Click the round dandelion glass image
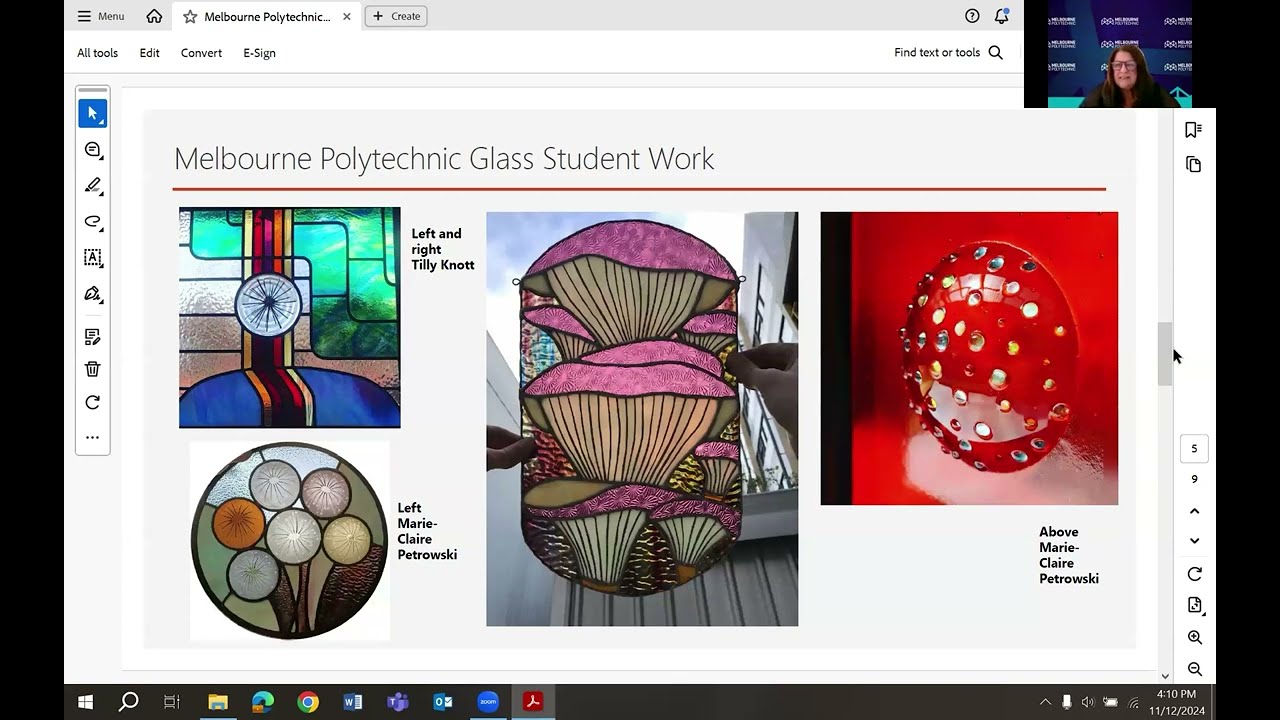This screenshot has height=720, width=1280. tap(289, 540)
